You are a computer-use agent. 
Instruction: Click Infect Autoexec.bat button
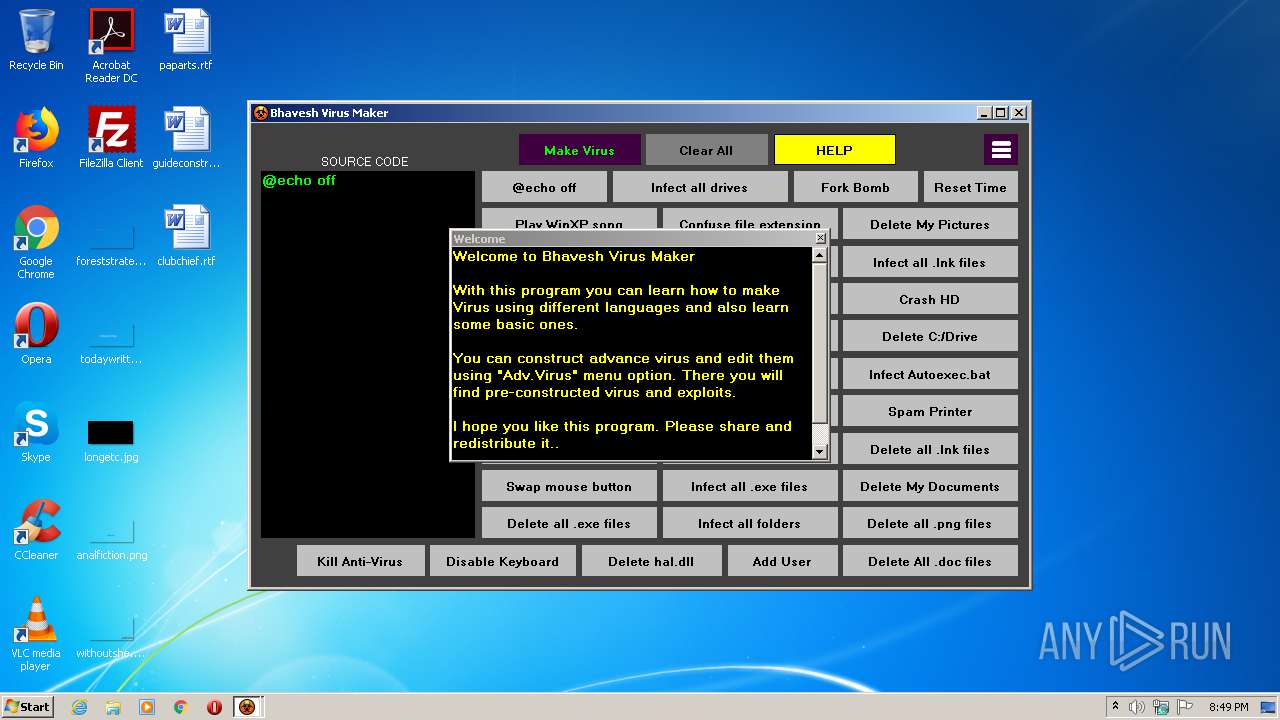point(930,374)
